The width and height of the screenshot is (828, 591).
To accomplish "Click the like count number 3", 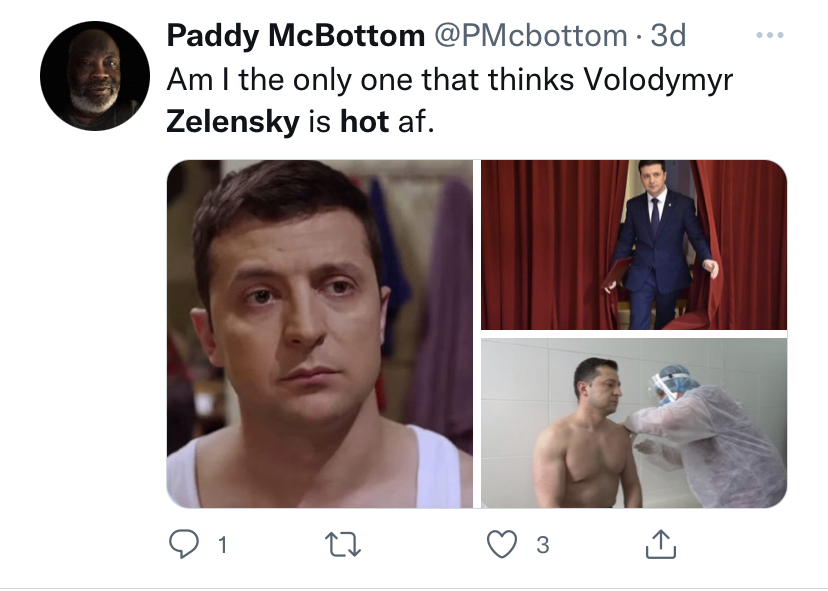I will [542, 546].
